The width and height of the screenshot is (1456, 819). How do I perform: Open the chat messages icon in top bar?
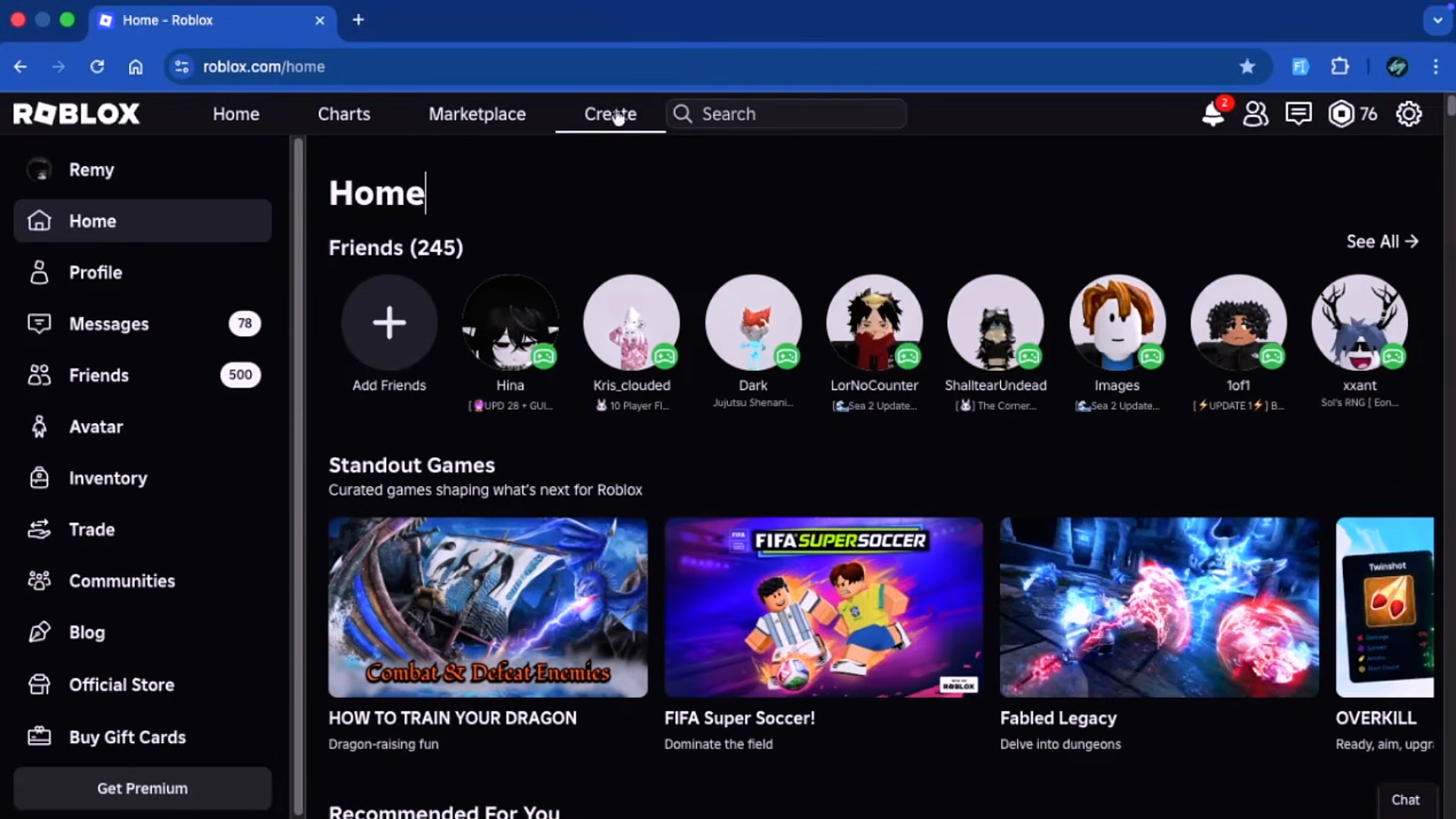click(x=1298, y=115)
